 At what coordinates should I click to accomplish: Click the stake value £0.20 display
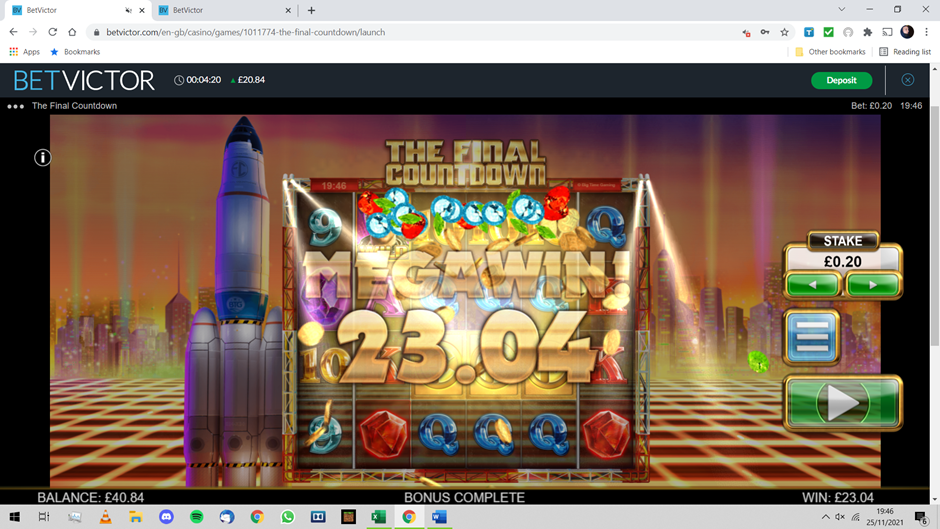(842, 262)
